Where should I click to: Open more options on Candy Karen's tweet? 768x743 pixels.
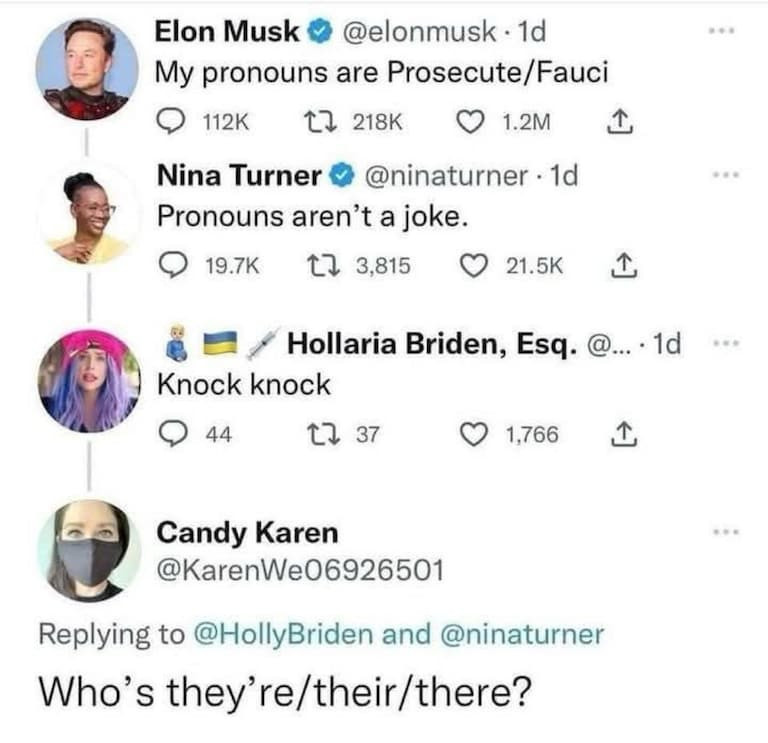pyautogui.click(x=723, y=532)
